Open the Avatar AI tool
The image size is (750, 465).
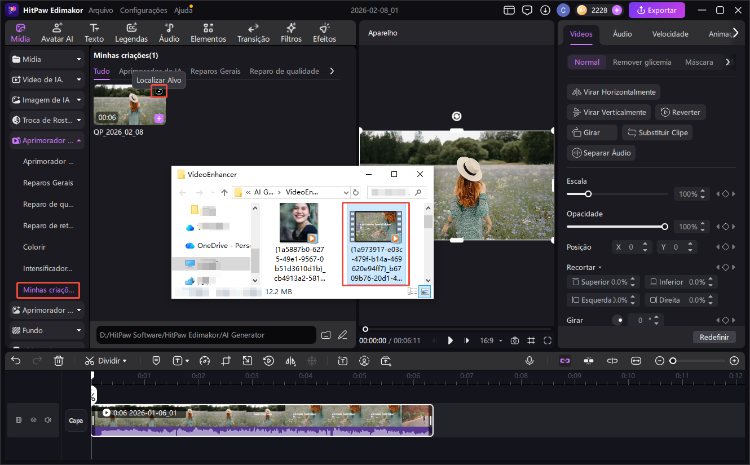point(57,33)
